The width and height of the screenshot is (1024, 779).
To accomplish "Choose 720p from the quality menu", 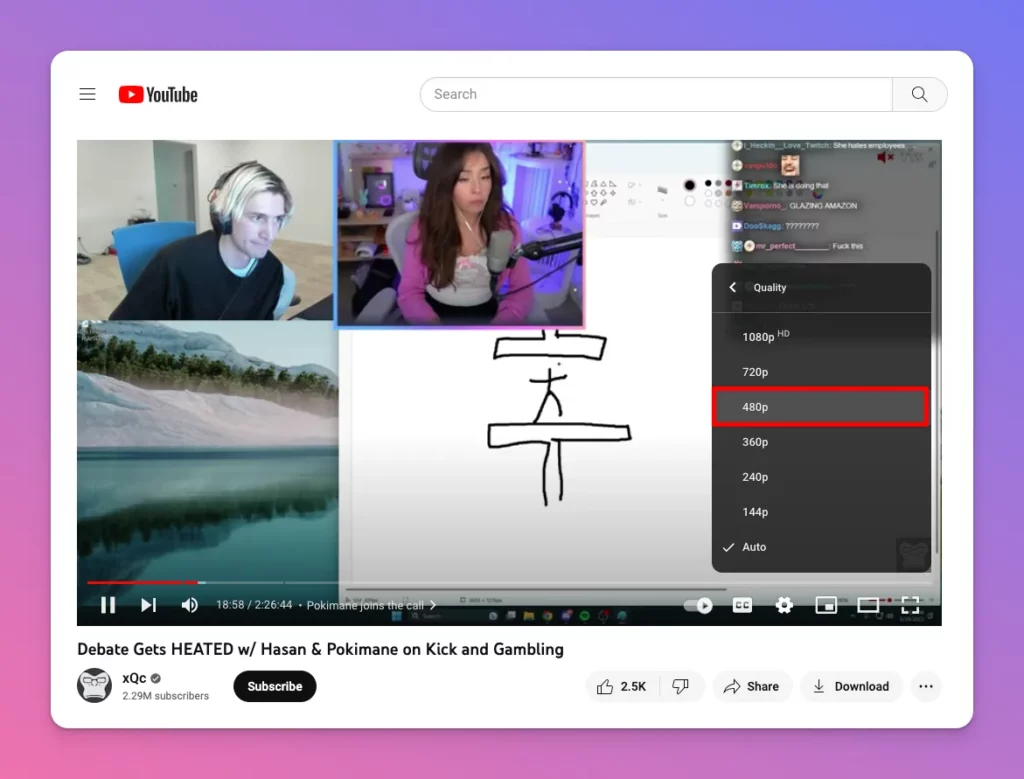I will [755, 372].
